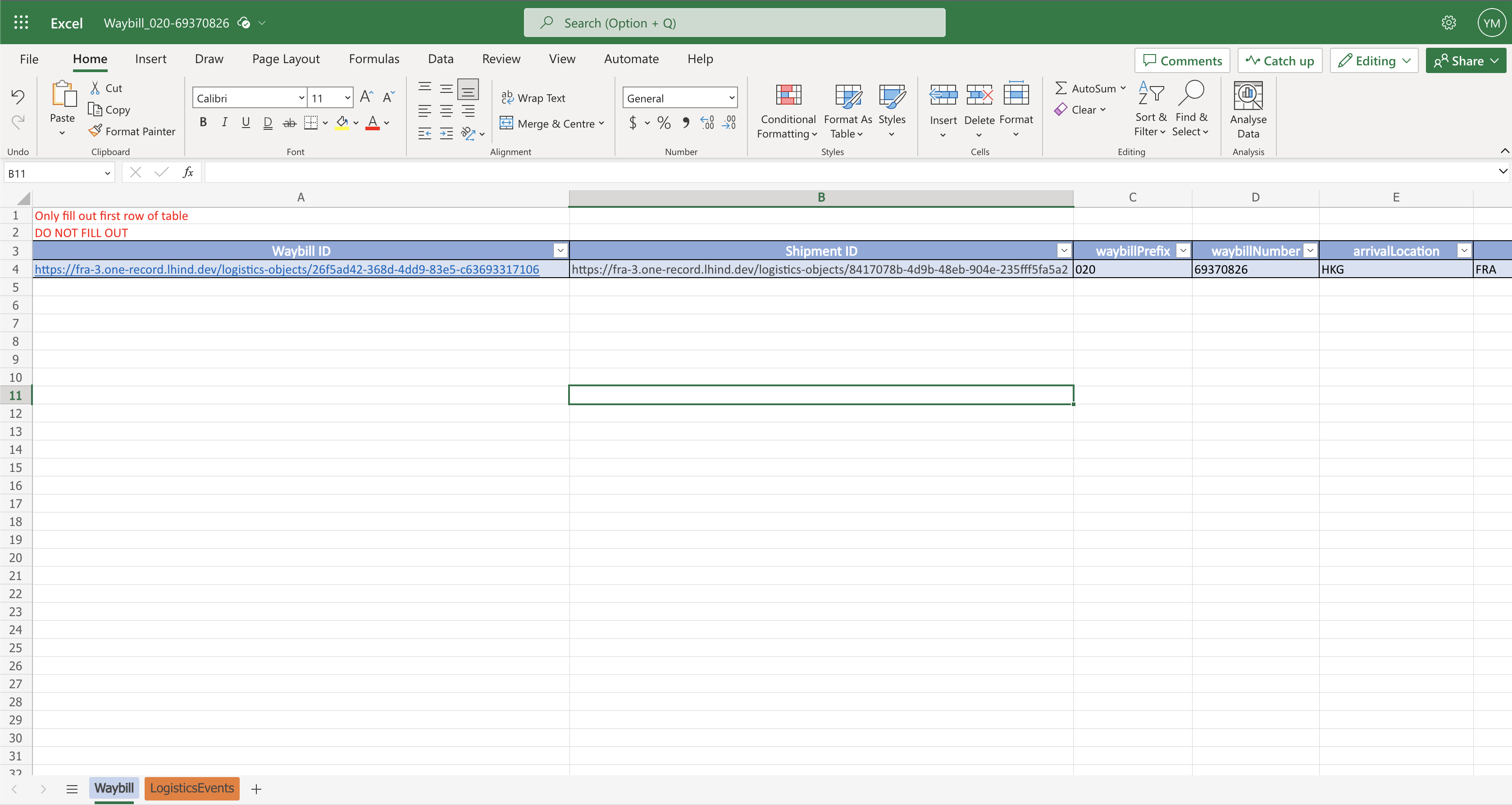
Task: Click the Increase font size icon
Action: click(366, 97)
